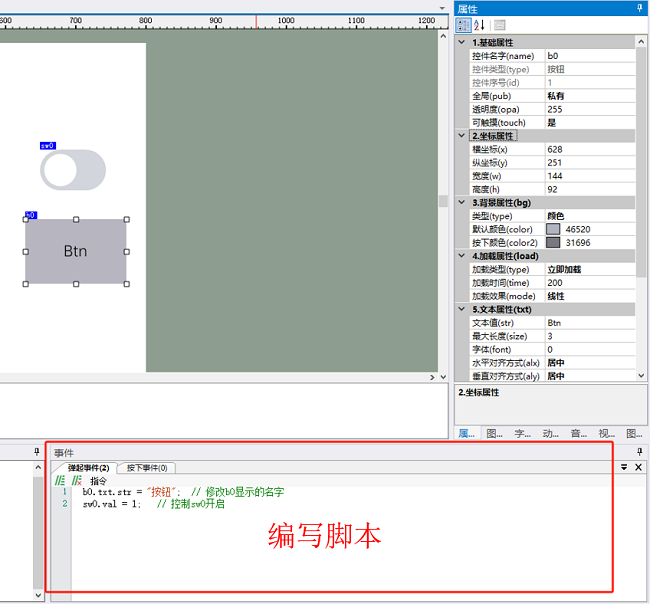This screenshot has width=650, height=604.
Task: Switch to the 字... bottom panel tab
Action: click(x=522, y=434)
